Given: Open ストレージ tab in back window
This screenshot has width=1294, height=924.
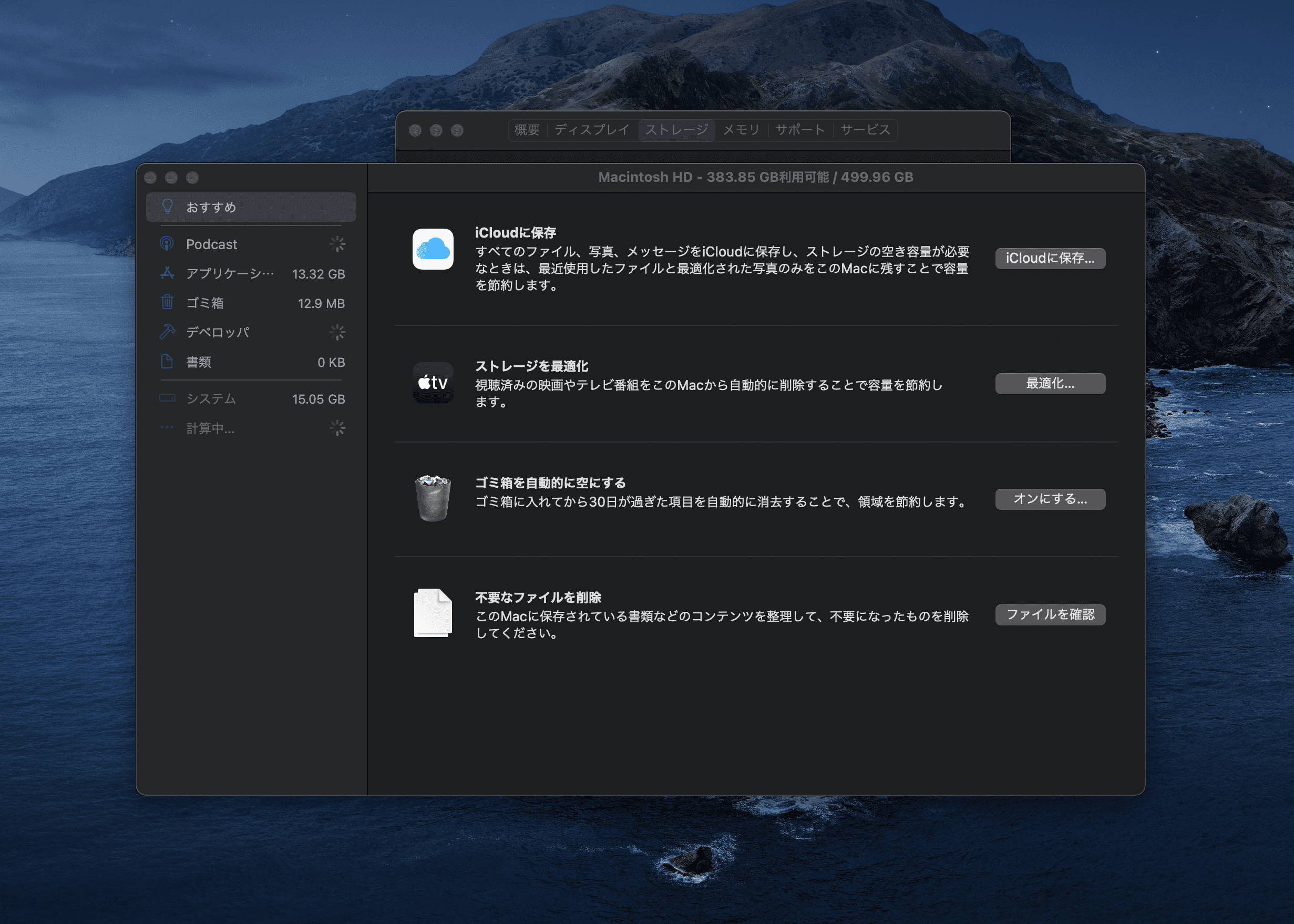Looking at the screenshot, I should click(x=676, y=130).
